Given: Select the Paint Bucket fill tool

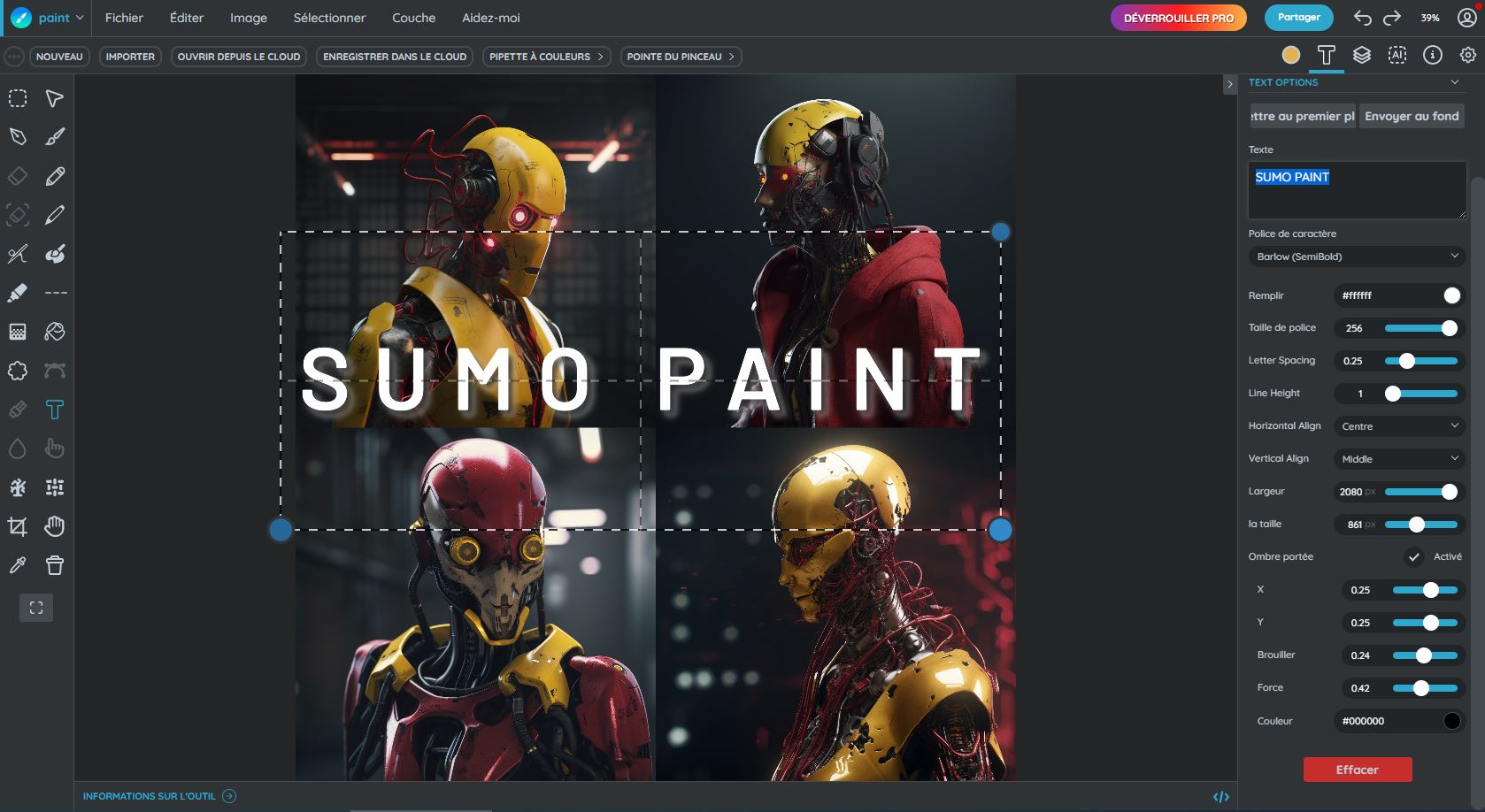Looking at the screenshot, I should click(x=55, y=332).
